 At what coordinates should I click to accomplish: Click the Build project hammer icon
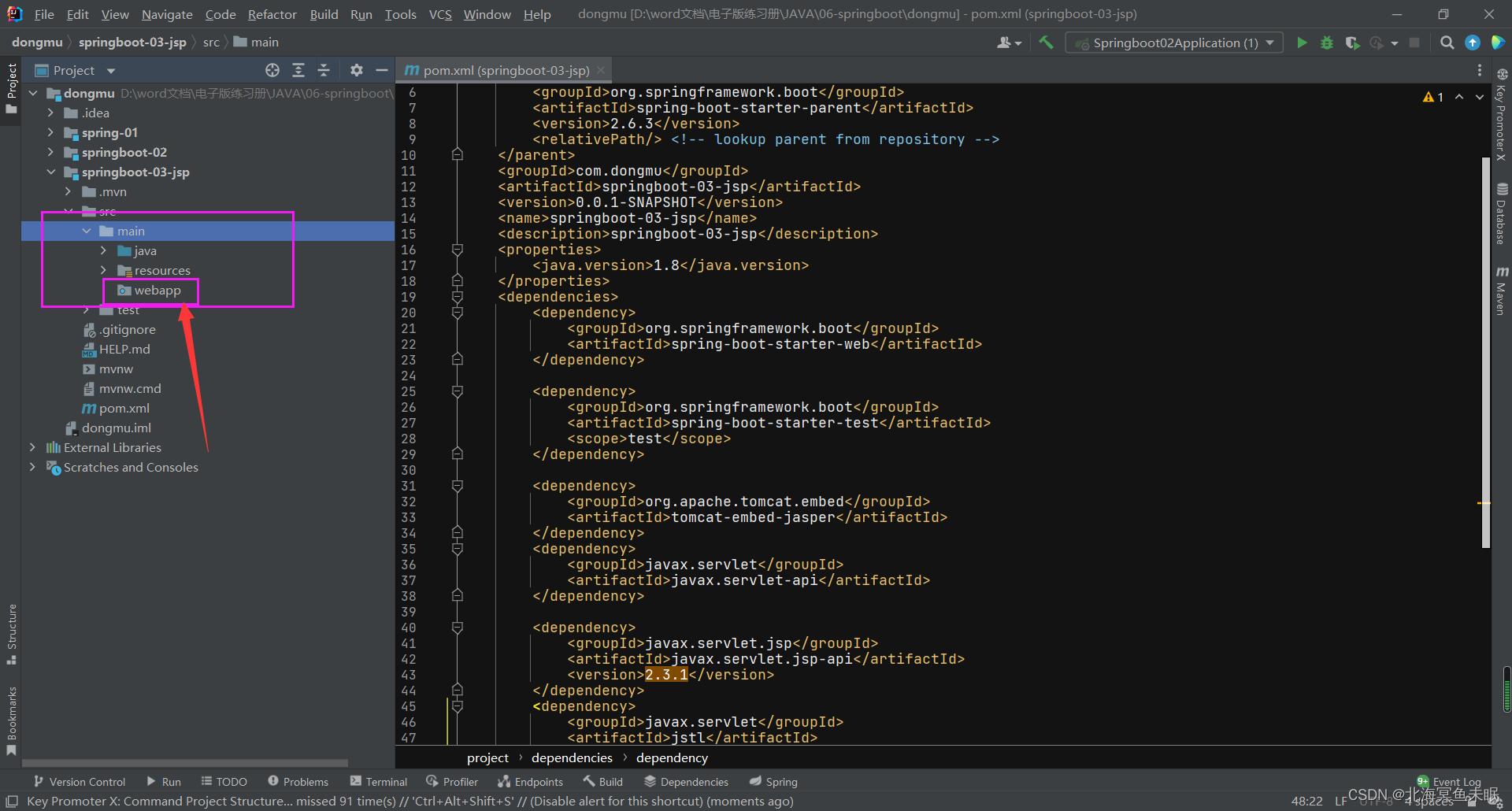pyautogui.click(x=1046, y=43)
